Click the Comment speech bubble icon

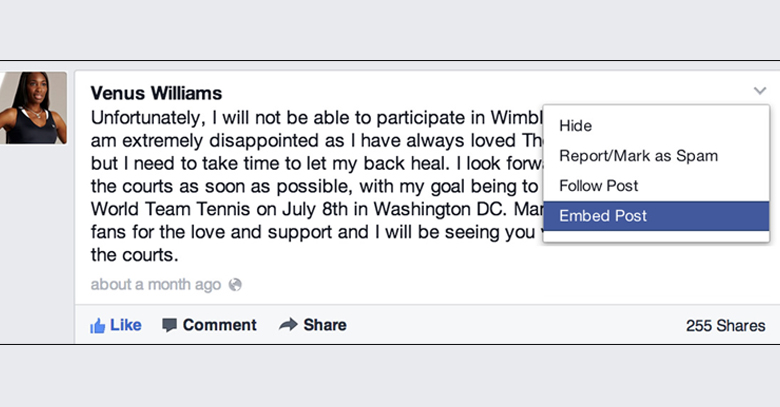(x=169, y=325)
